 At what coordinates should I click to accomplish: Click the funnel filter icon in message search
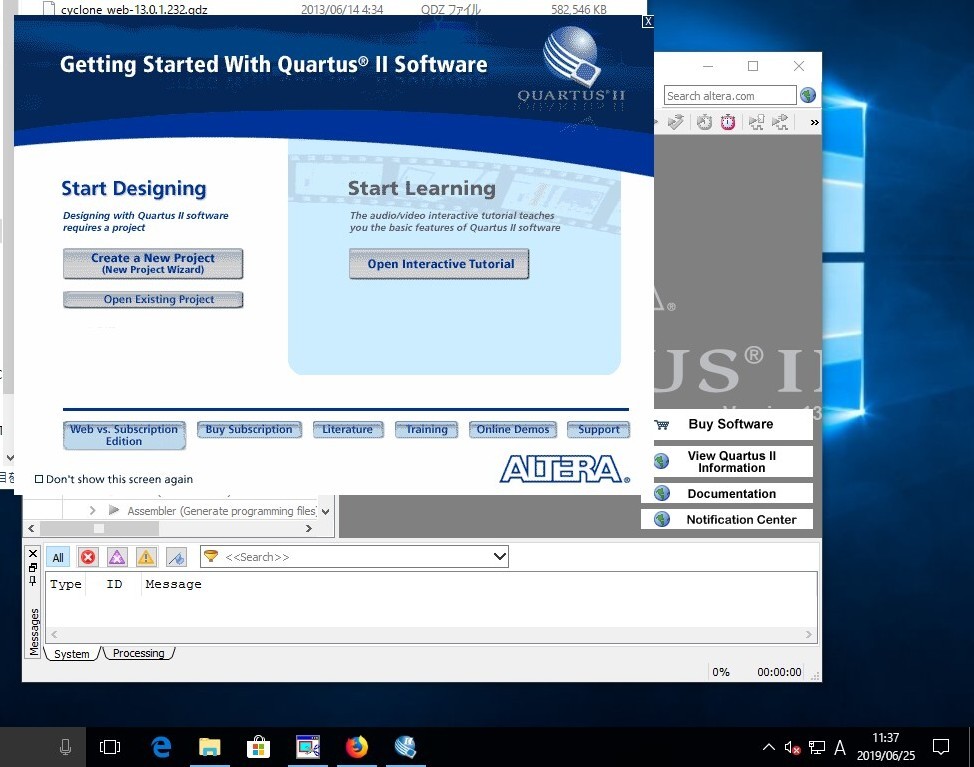[211, 556]
